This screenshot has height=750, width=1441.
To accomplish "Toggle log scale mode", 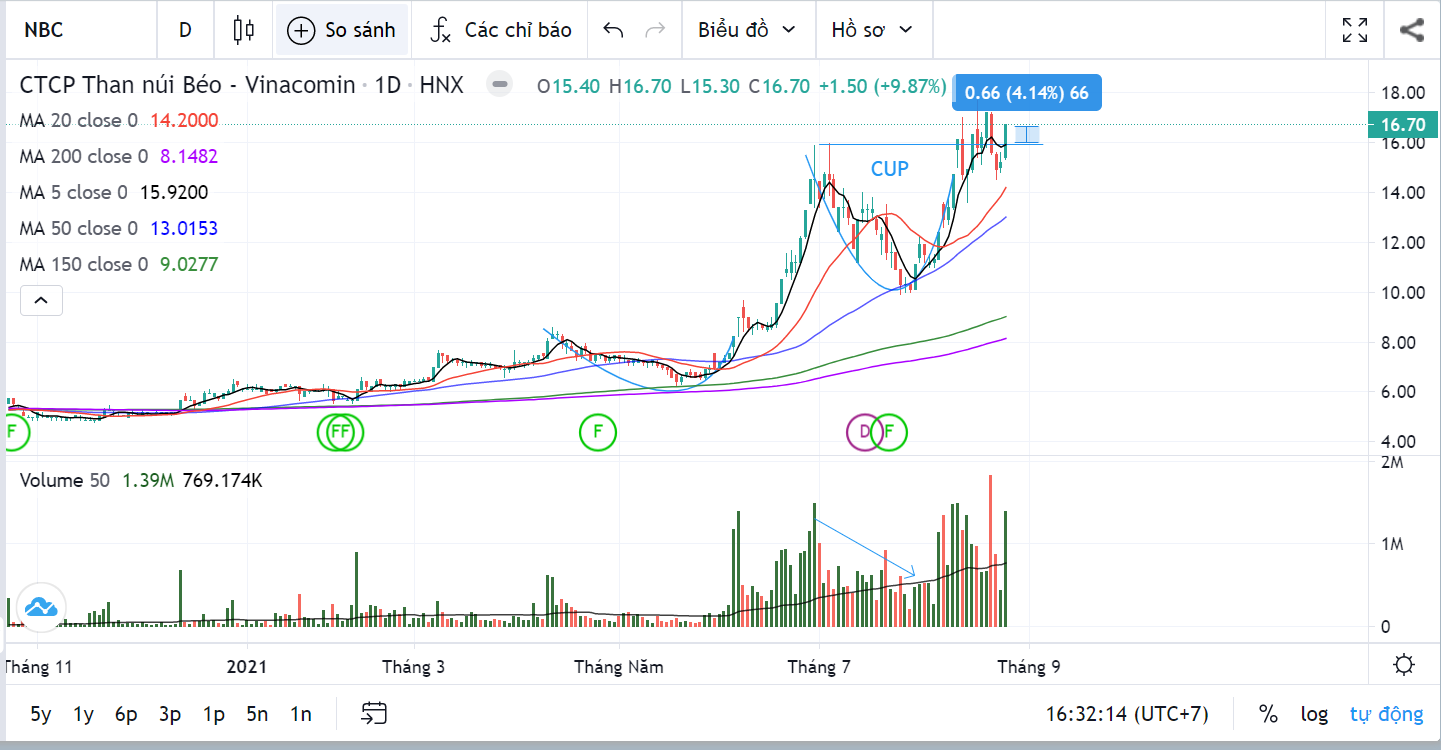I will tap(1314, 714).
